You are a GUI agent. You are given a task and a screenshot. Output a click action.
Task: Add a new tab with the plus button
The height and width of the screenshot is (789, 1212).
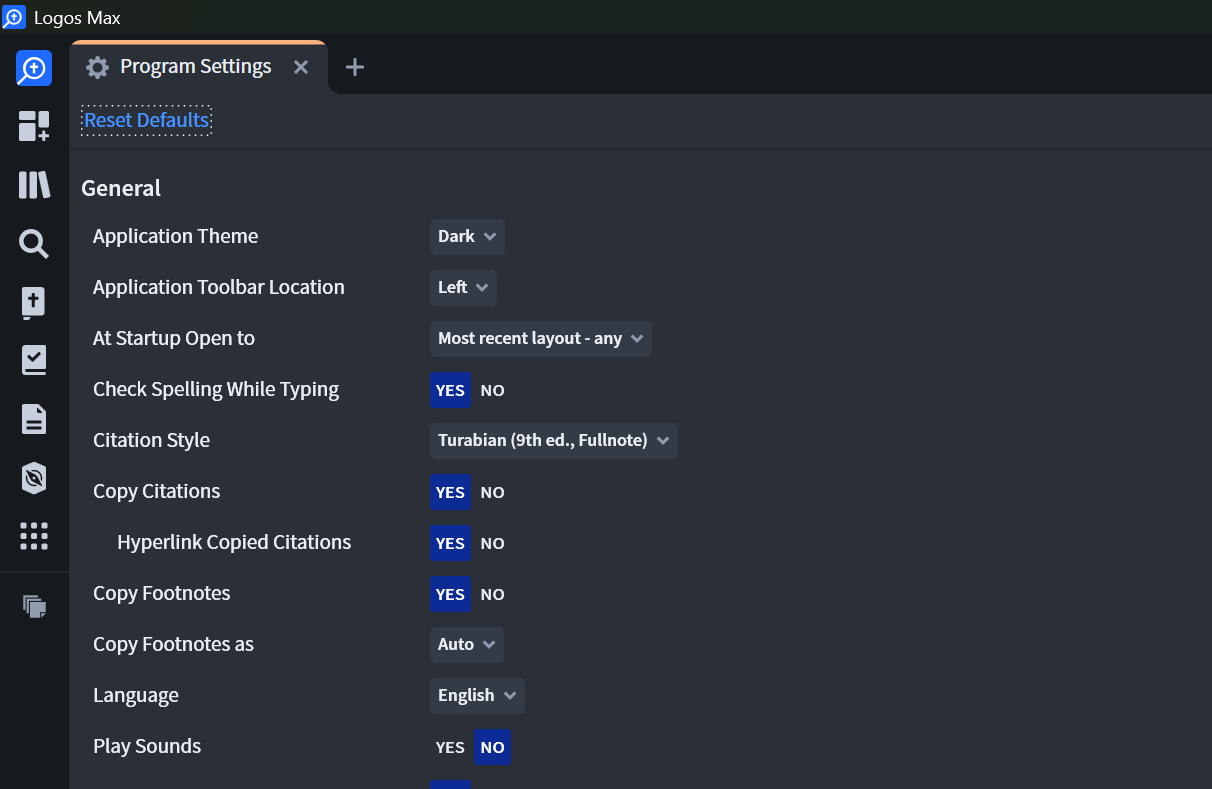[355, 67]
